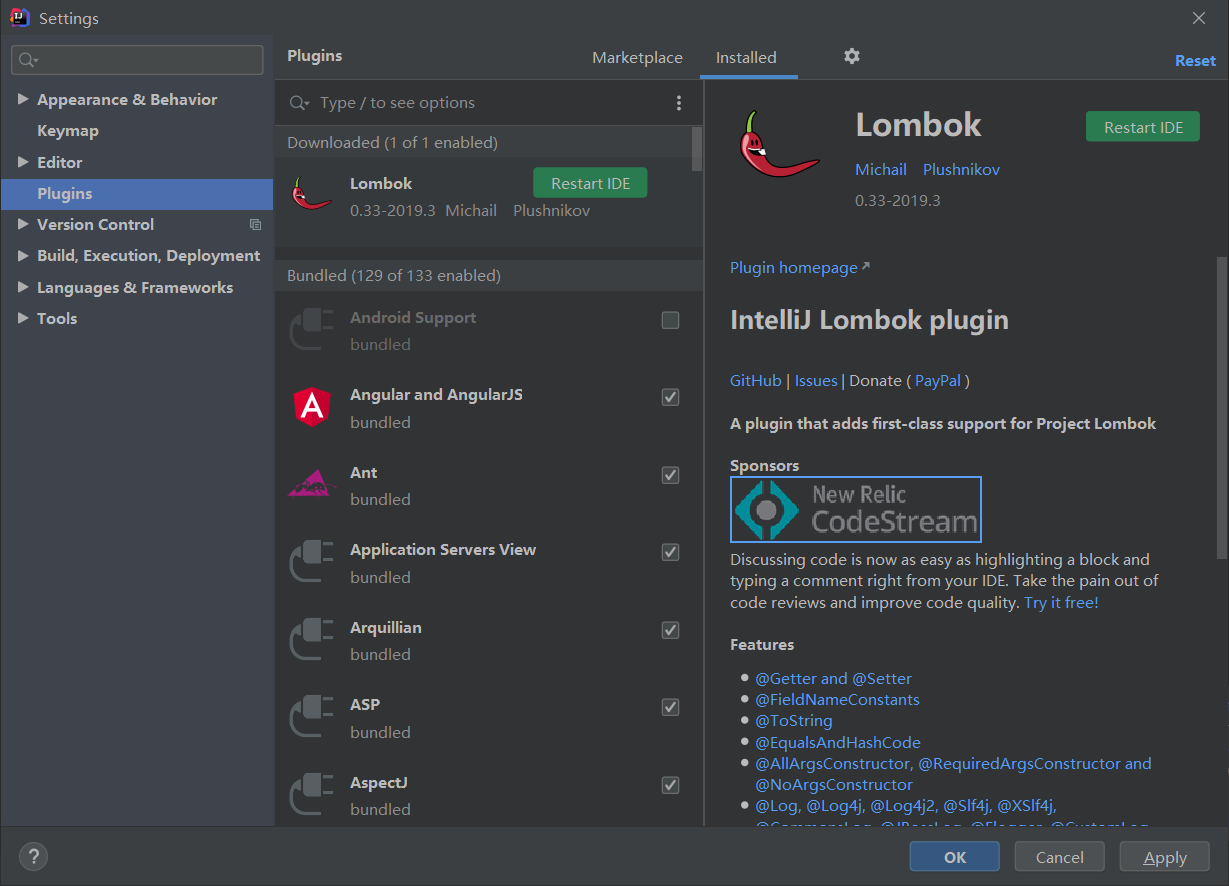
Task: Enable the Android Support plugin checkbox
Action: tap(671, 320)
